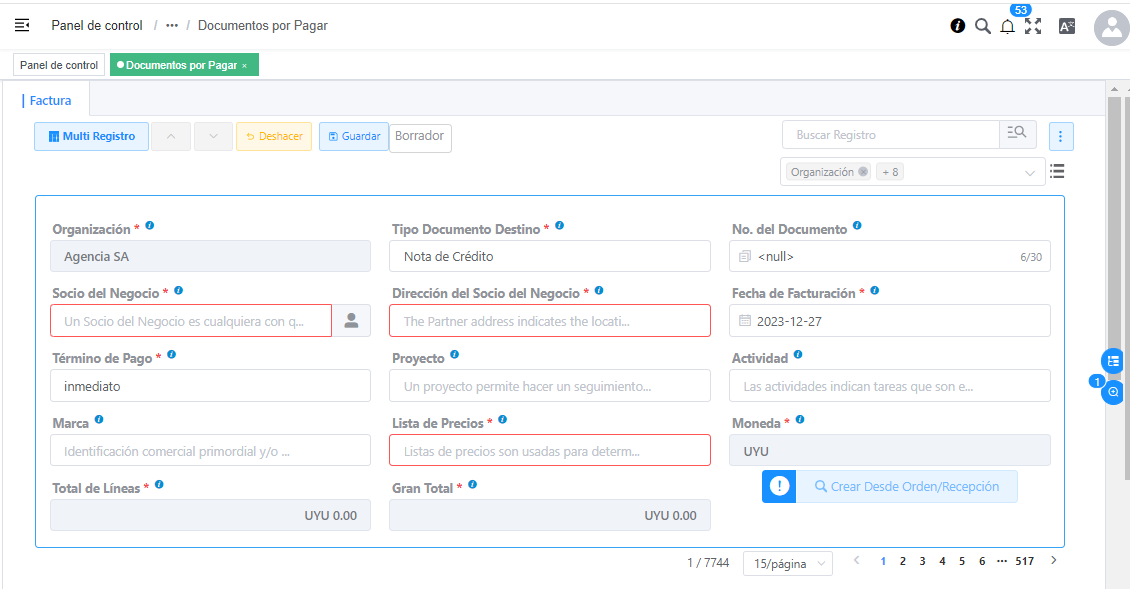Image resolution: width=1130 pixels, height=589 pixels.
Task: Click the Guardar save button
Action: (354, 136)
